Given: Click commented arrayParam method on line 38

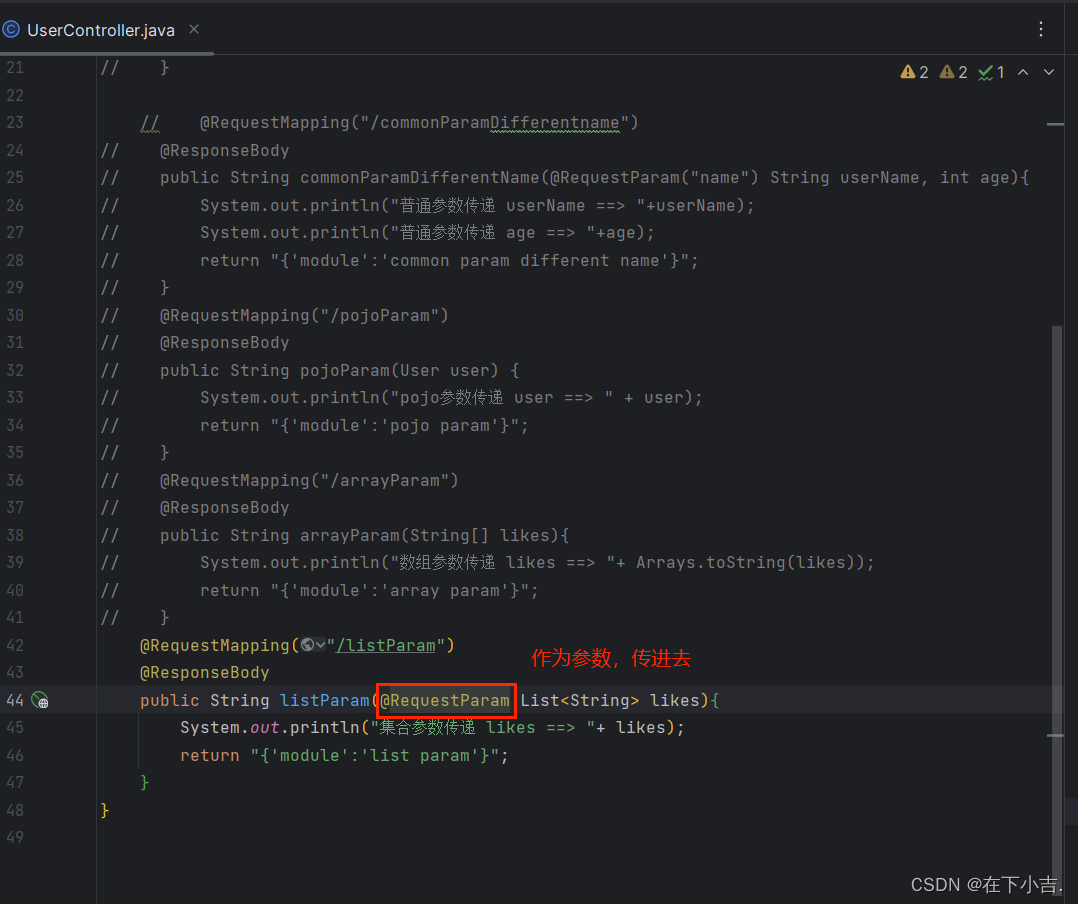Looking at the screenshot, I should click(x=364, y=536).
